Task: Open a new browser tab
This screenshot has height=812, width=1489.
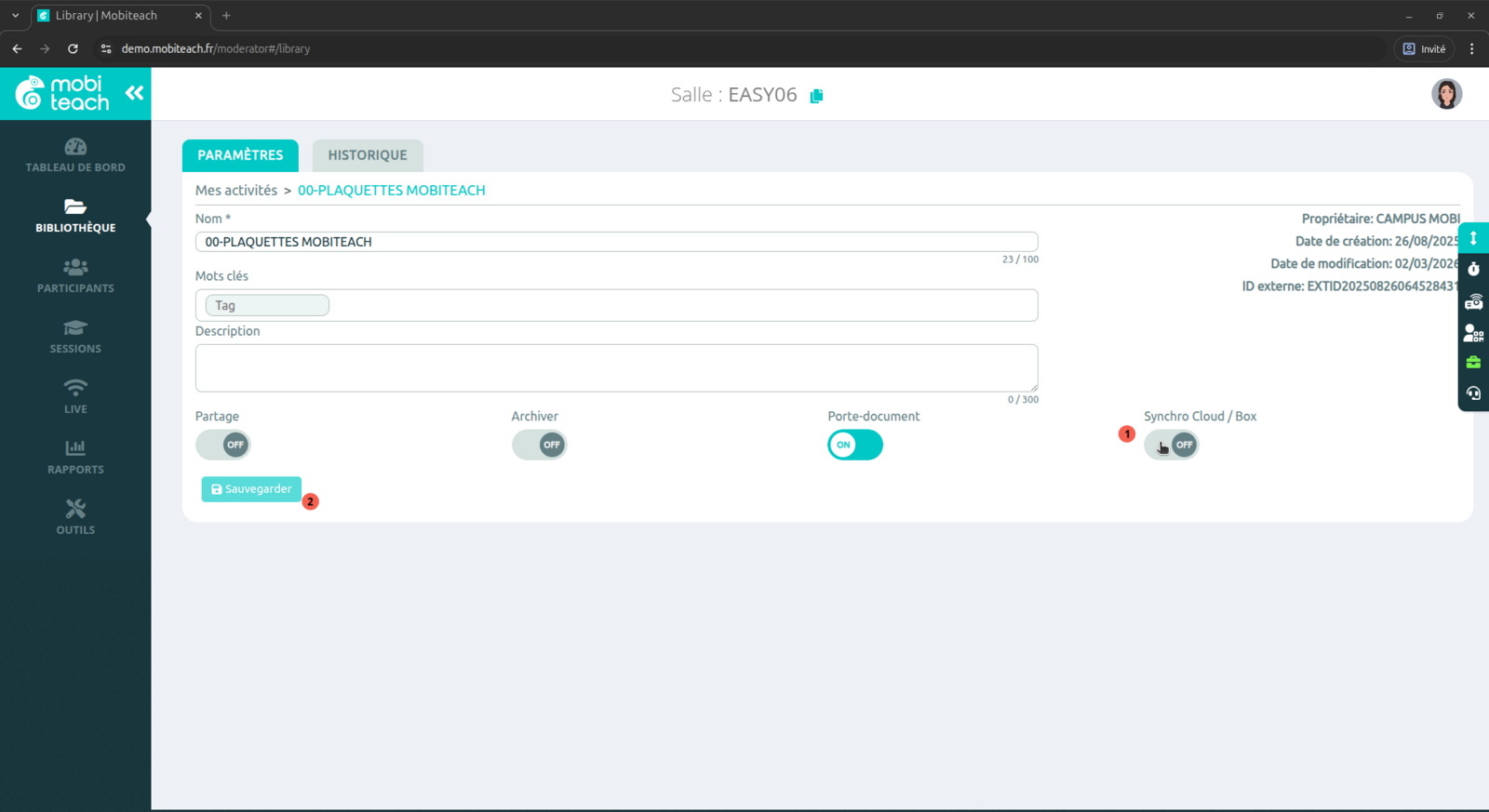Action: pos(226,15)
